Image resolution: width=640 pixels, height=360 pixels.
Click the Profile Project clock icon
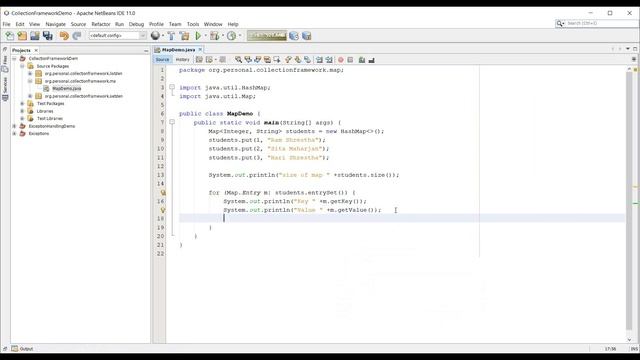click(231, 36)
